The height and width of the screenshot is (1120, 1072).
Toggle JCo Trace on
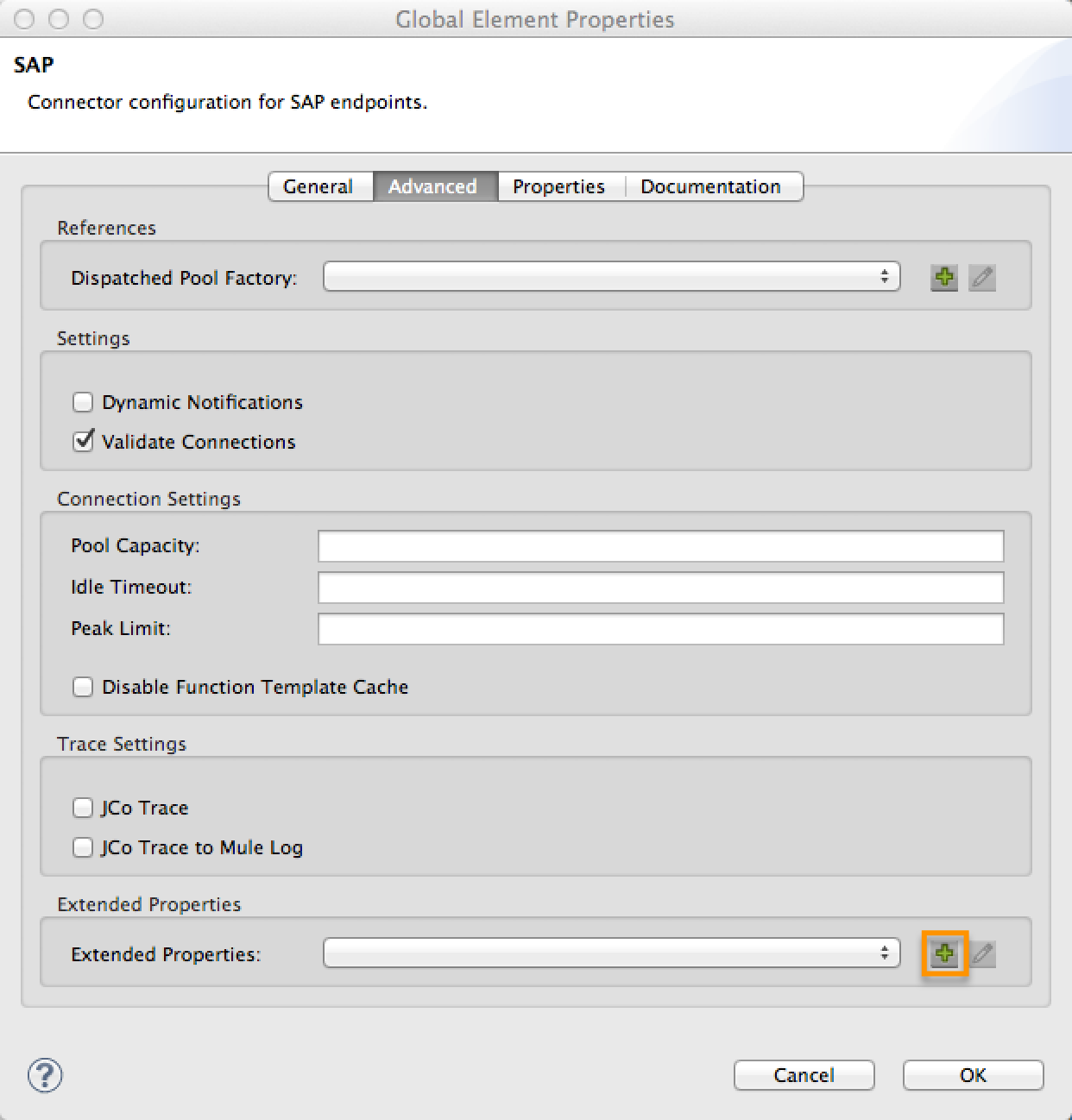point(83,808)
